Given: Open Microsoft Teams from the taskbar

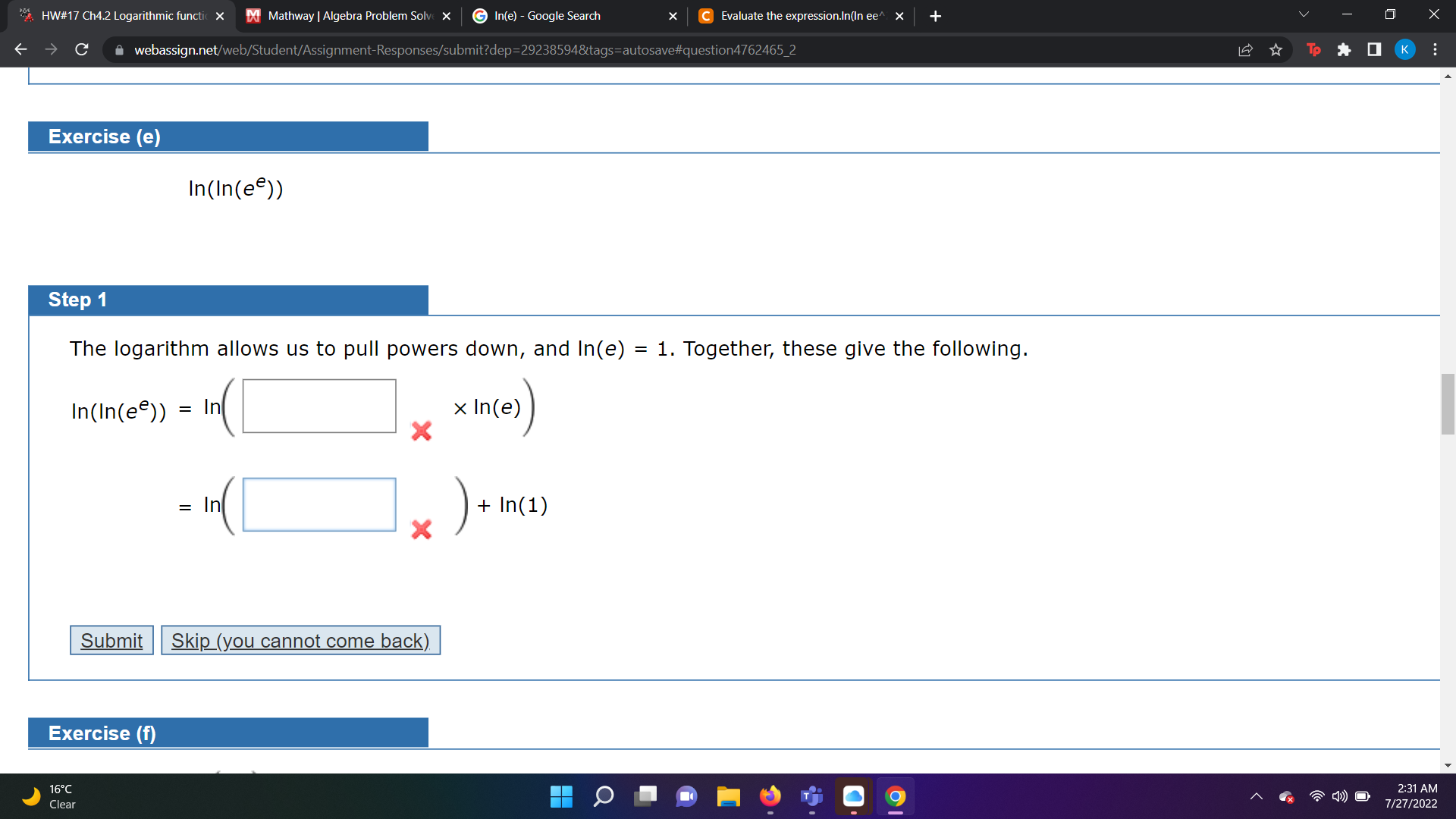Looking at the screenshot, I should click(811, 797).
